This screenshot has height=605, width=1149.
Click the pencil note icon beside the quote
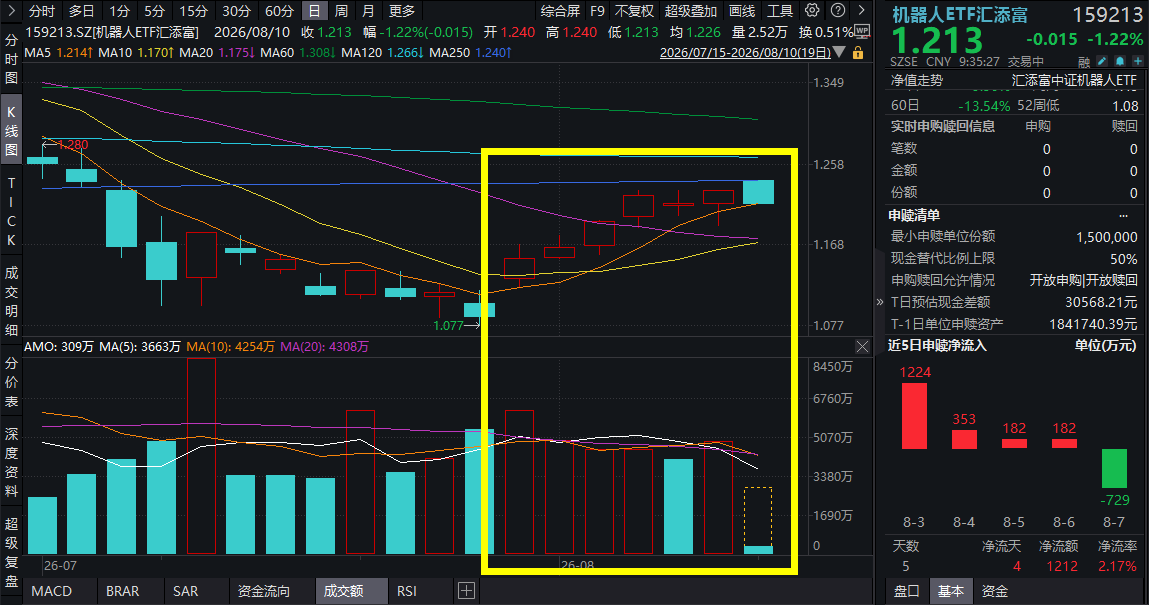coord(1102,62)
